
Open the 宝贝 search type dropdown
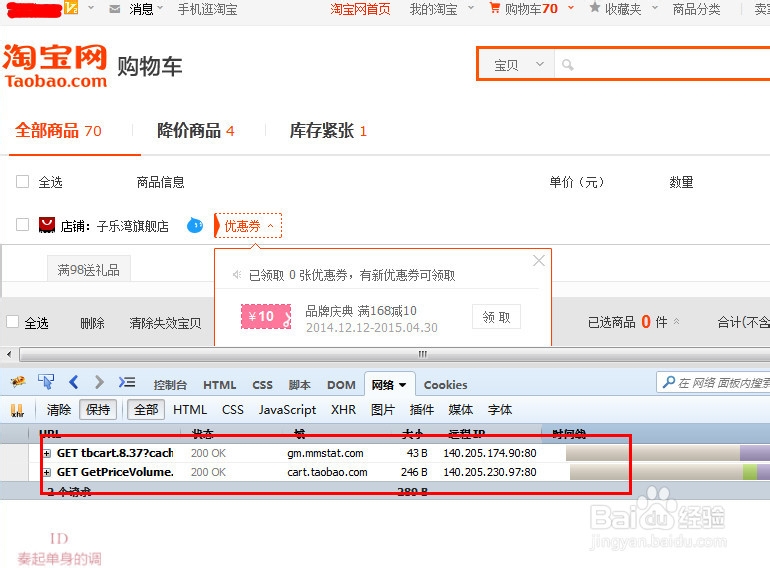(x=518, y=65)
